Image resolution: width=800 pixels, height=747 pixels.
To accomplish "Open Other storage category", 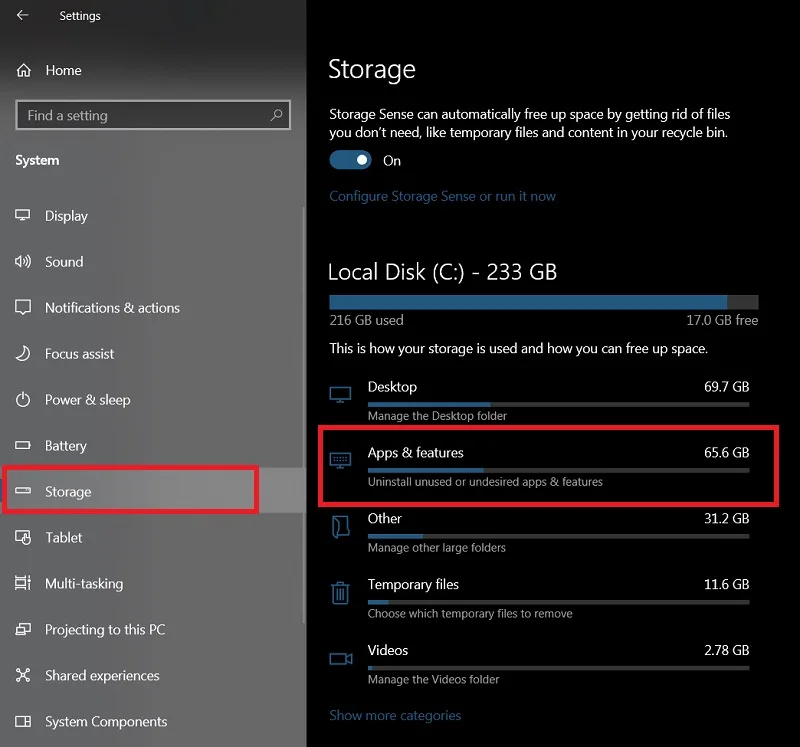I will [539, 532].
